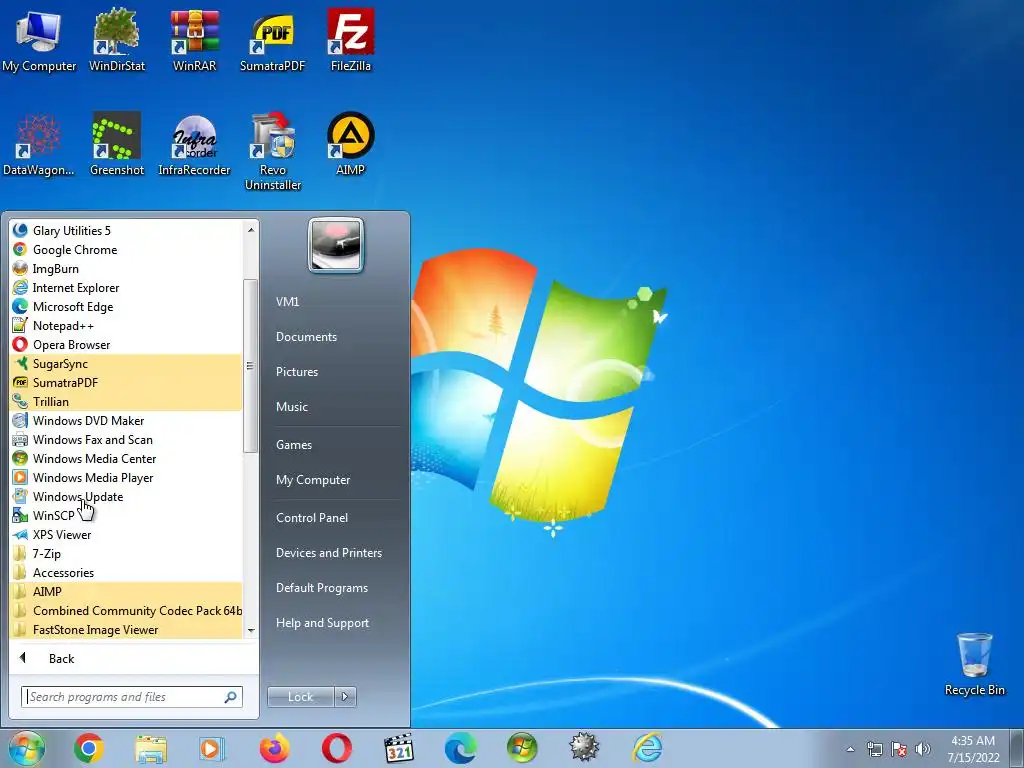Open Default Programs
The width and height of the screenshot is (1024, 768).
pos(321,588)
